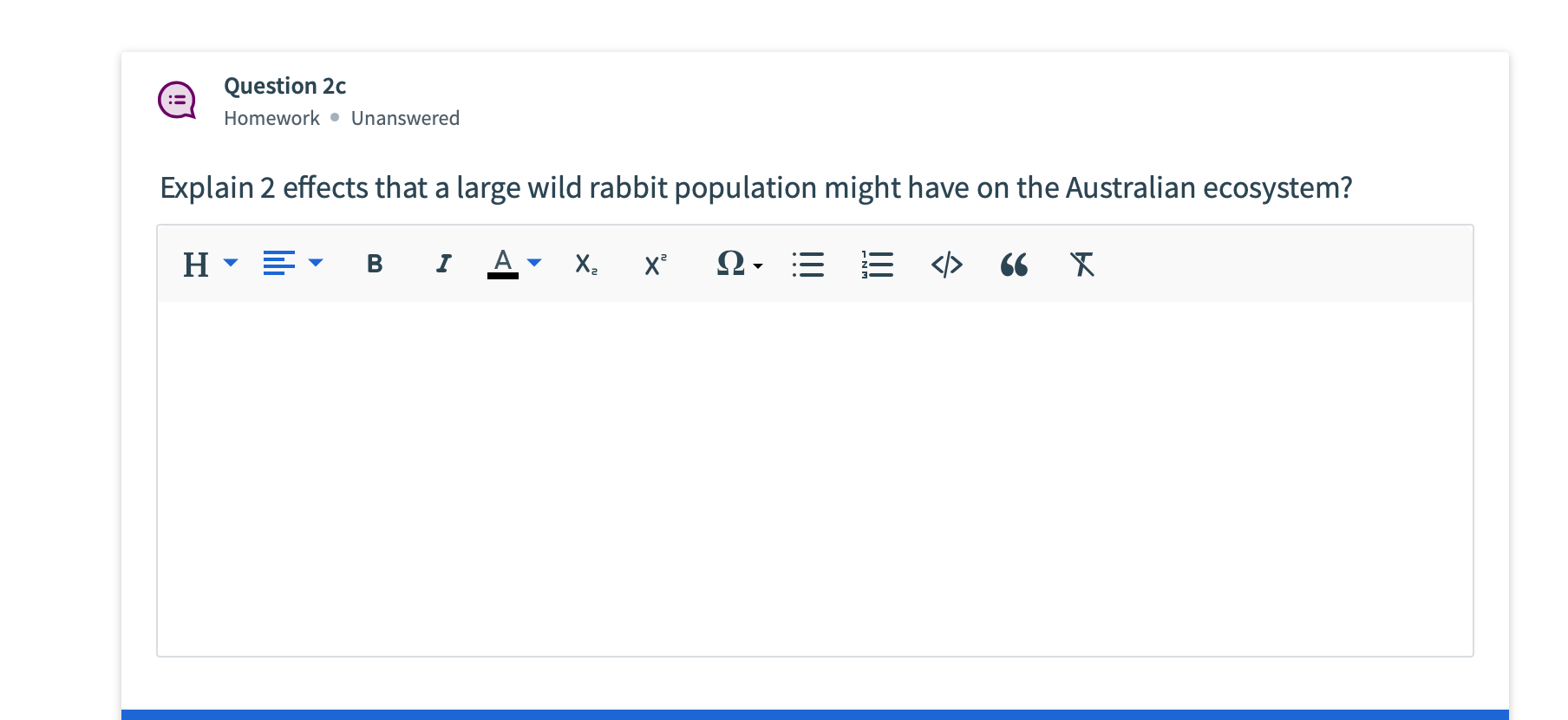Image resolution: width=1568 pixels, height=720 pixels.
Task: Click the Unanswered status label
Action: click(x=405, y=118)
